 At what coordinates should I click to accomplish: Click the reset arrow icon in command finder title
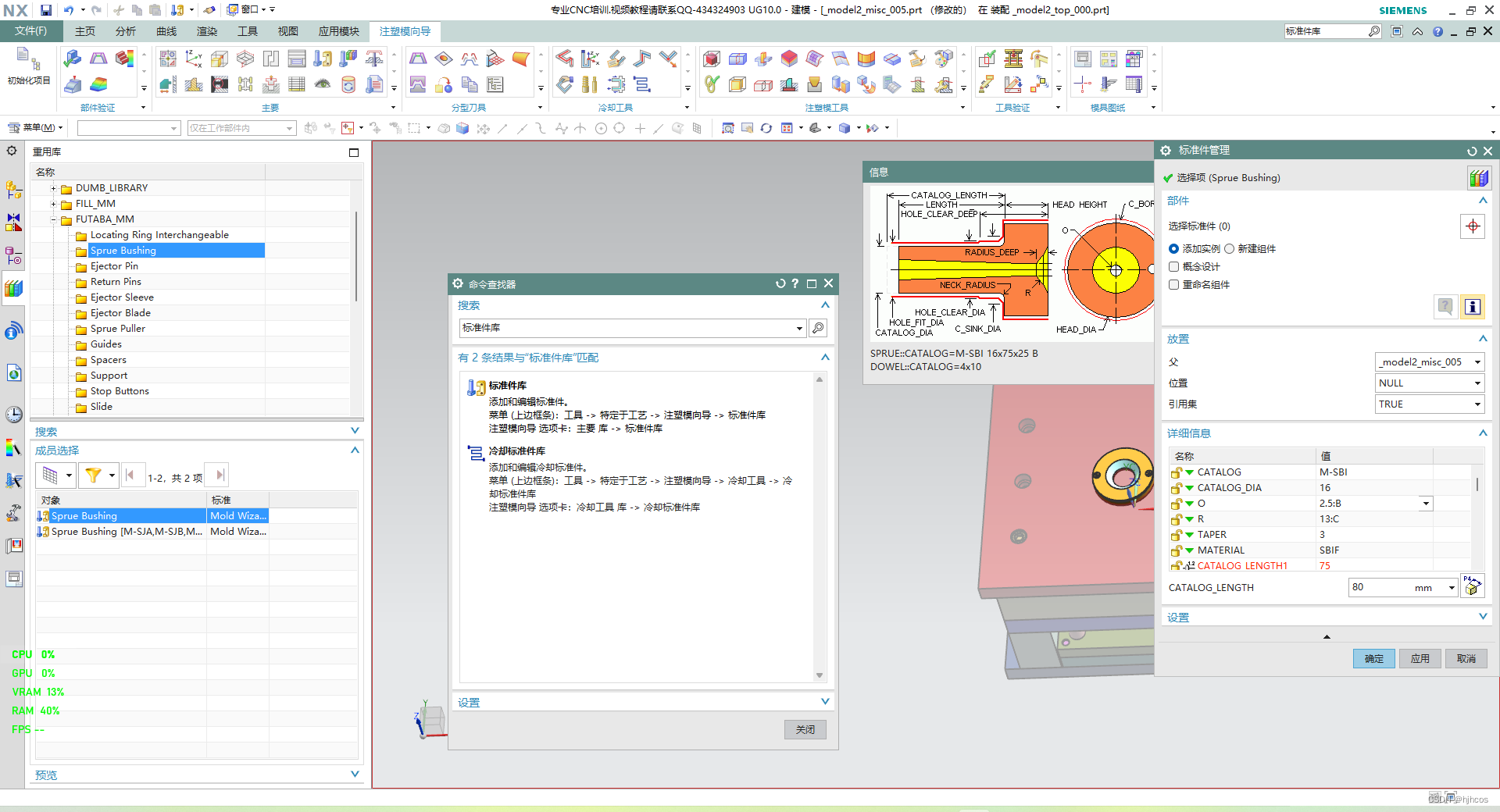pos(780,283)
